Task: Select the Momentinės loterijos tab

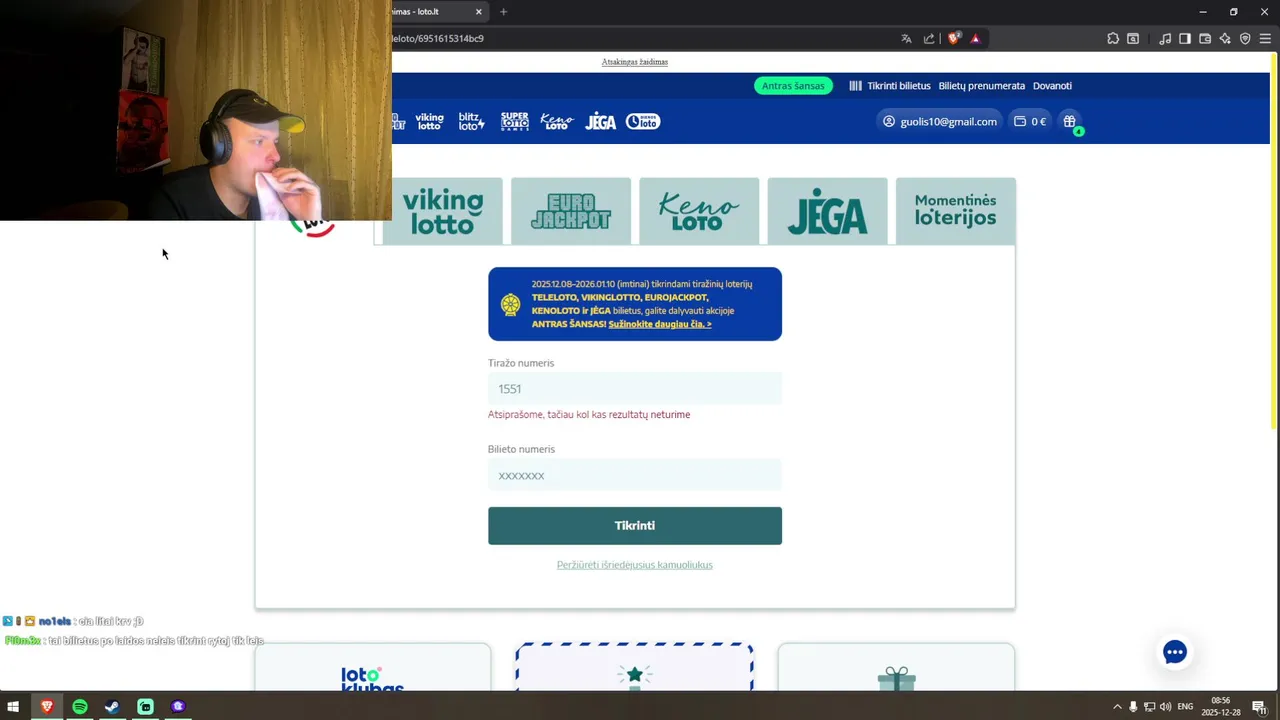Action: click(x=955, y=211)
